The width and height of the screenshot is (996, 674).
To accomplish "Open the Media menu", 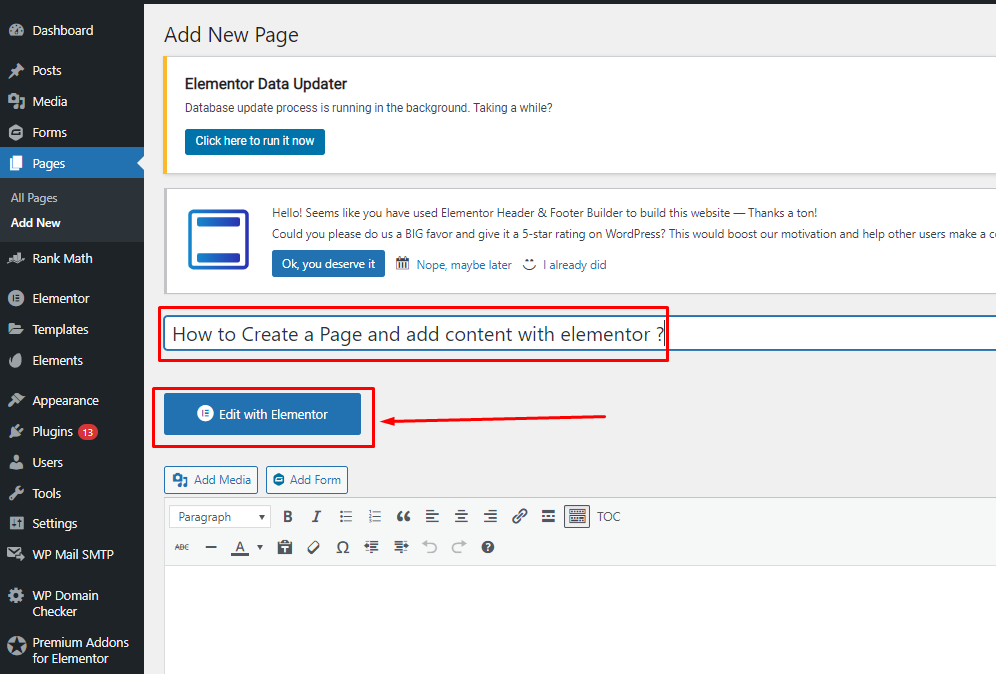I will 72,102.
